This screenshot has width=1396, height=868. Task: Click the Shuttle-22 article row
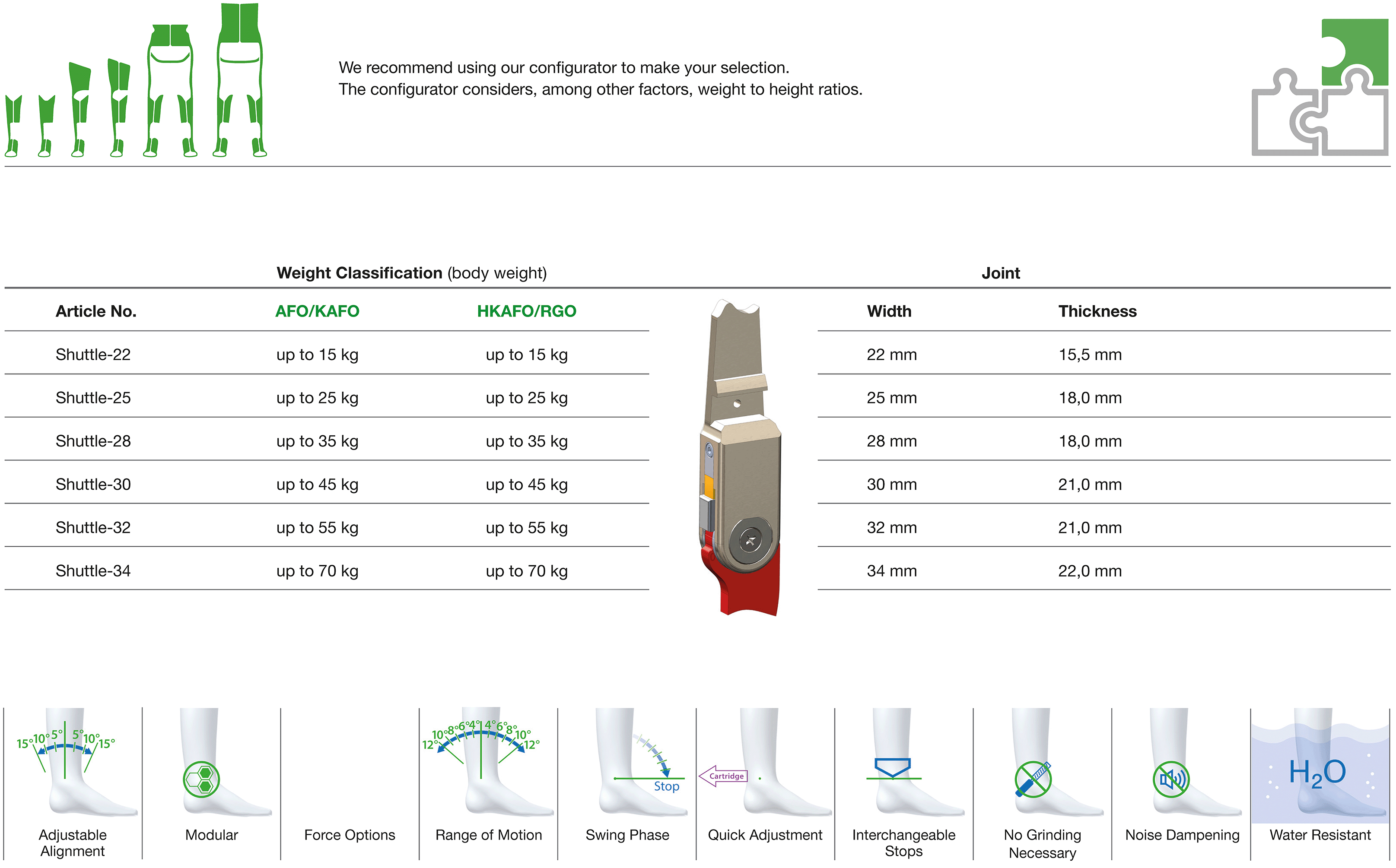pos(327,354)
